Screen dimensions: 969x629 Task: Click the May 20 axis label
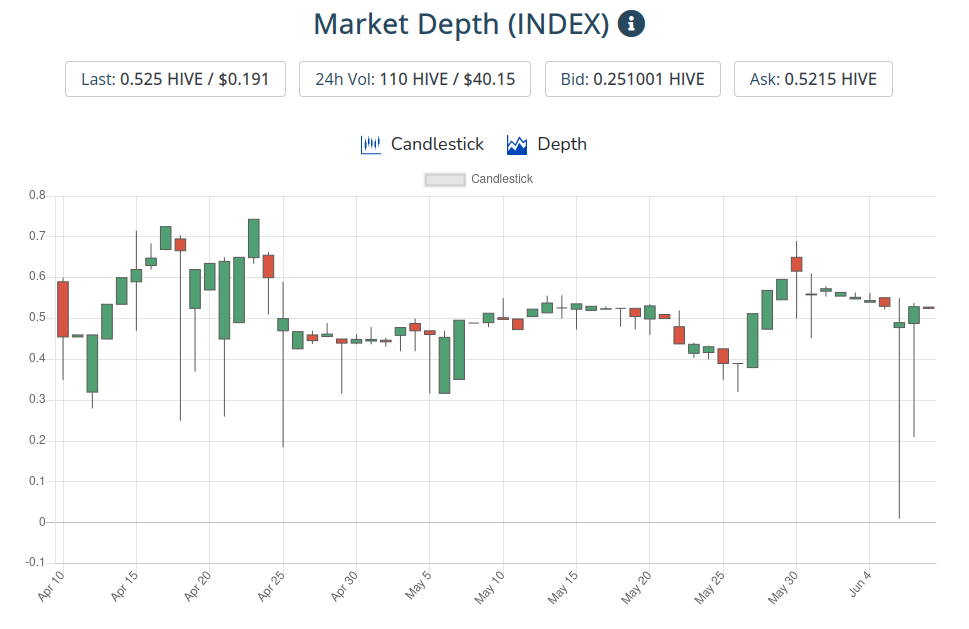click(x=636, y=588)
